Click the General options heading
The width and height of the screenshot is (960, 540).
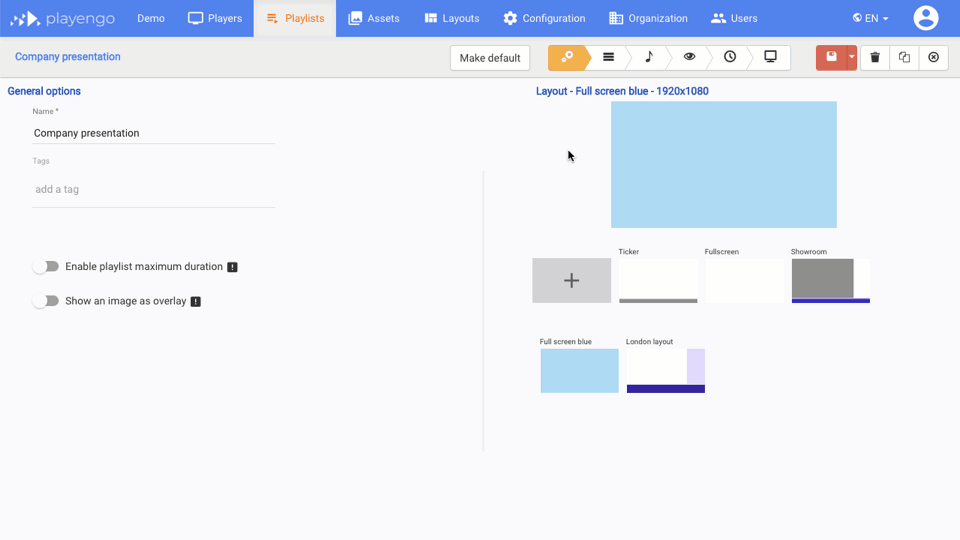click(x=44, y=91)
